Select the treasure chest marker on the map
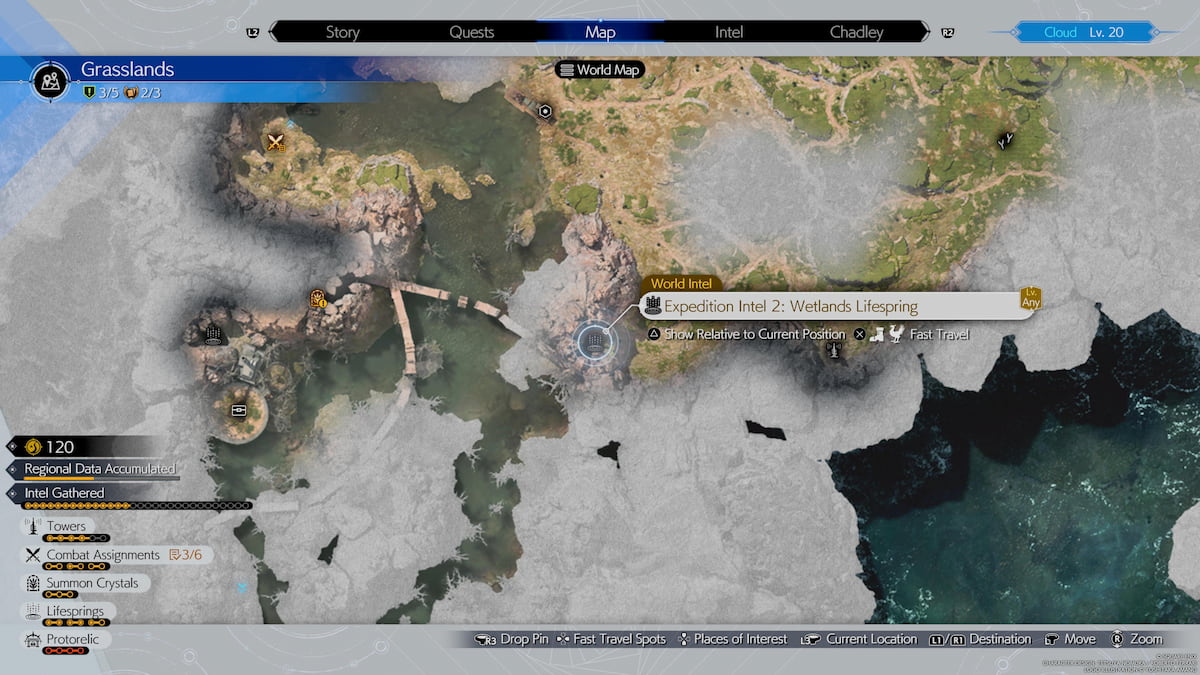This screenshot has width=1200, height=675. point(239,410)
